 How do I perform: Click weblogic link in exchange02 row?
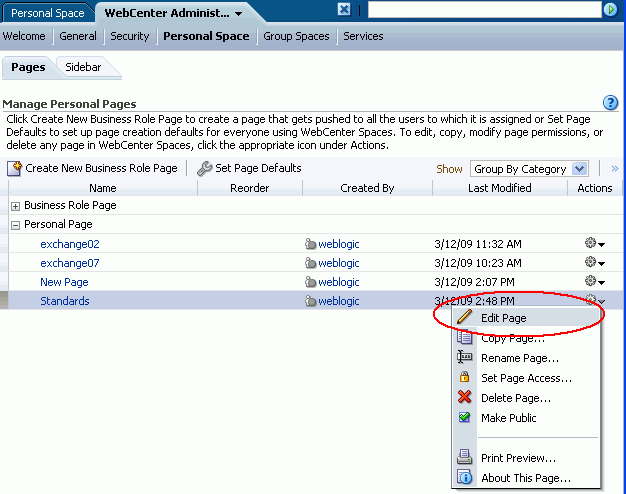point(339,244)
